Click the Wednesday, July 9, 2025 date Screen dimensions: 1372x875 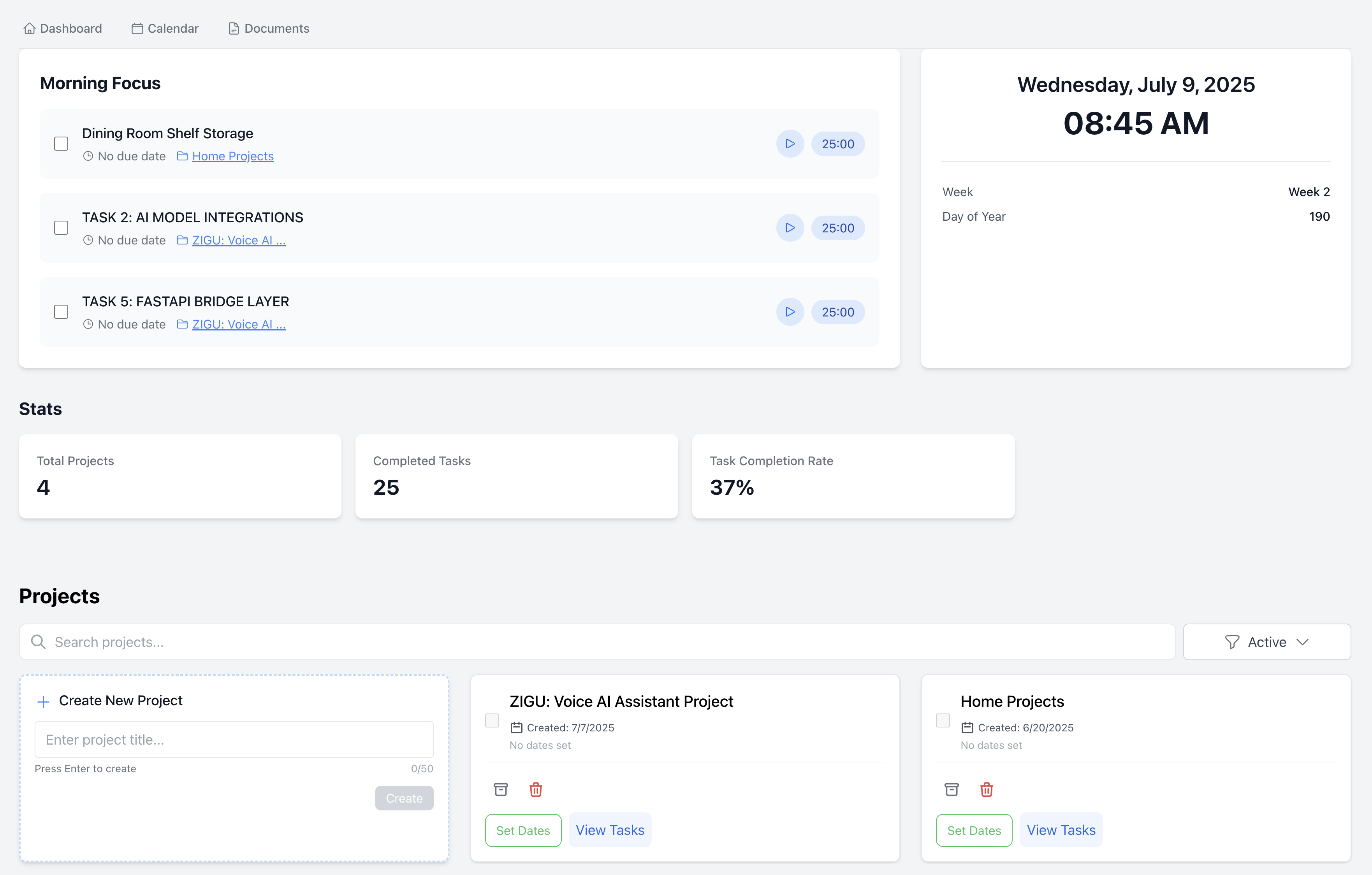(x=1136, y=85)
